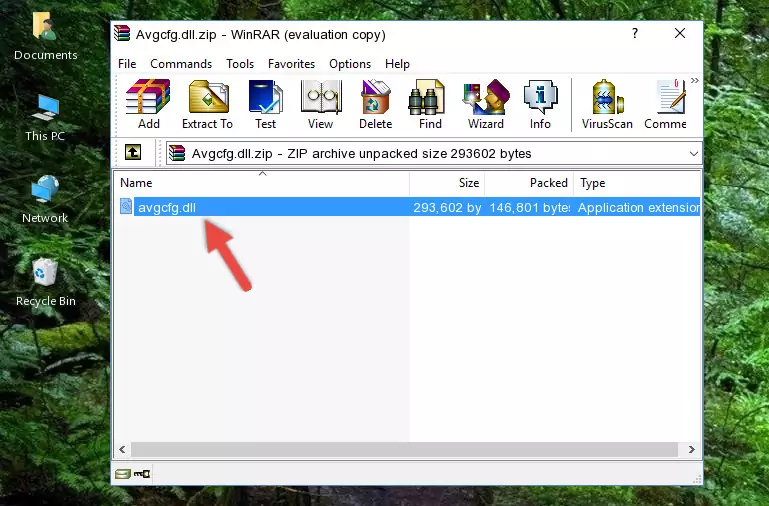This screenshot has height=506, width=769.
Task: Click the WinRAR title bar icon
Action: pos(122,34)
